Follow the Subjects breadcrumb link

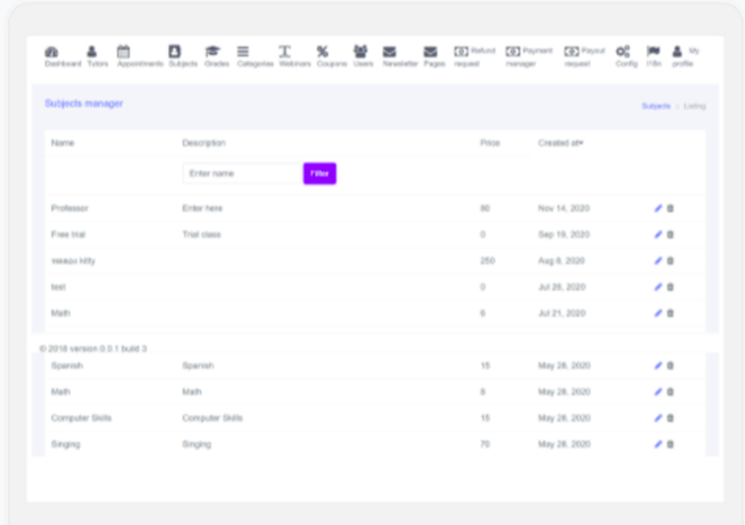(656, 105)
